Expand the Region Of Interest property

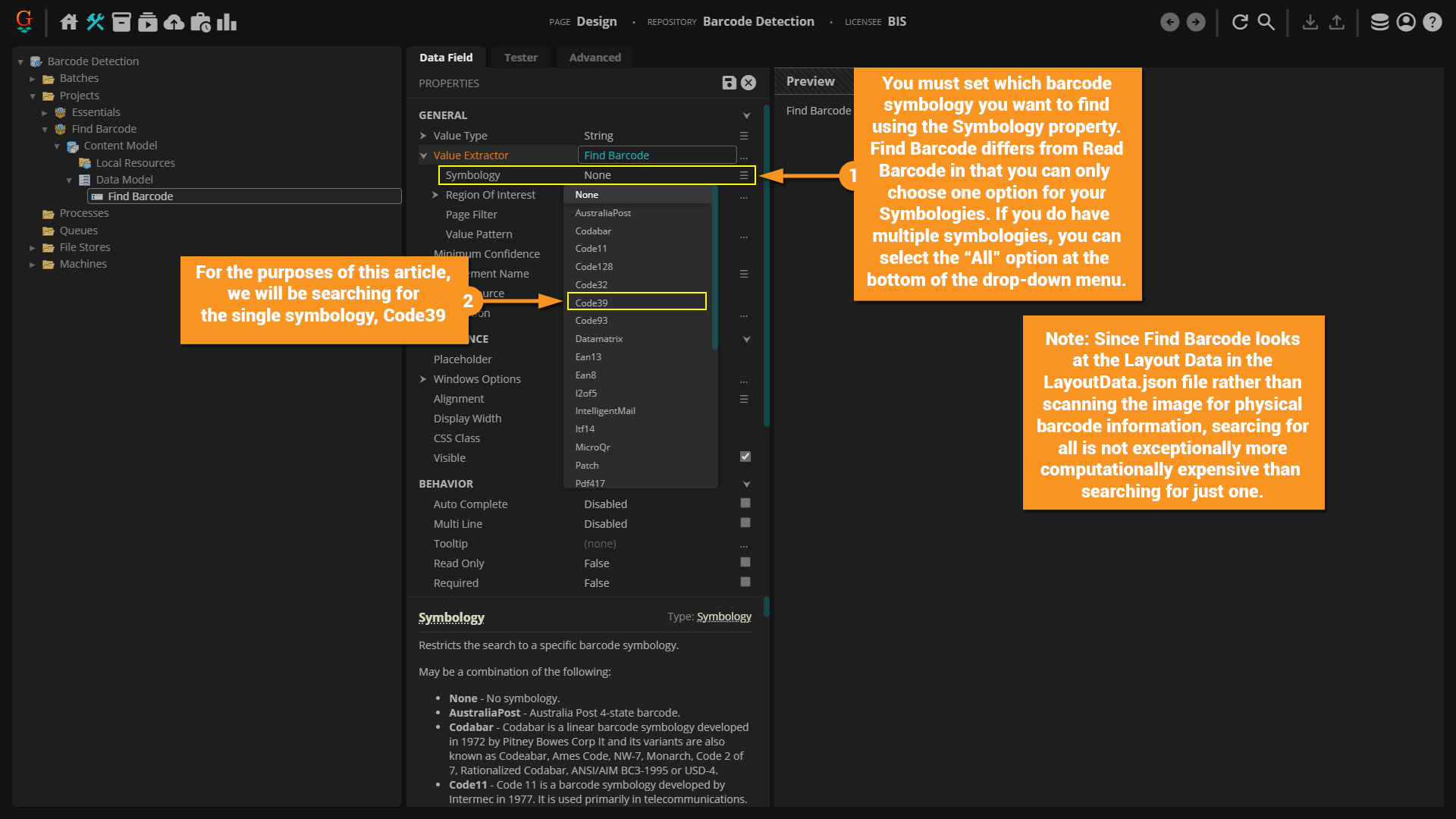[x=435, y=195]
